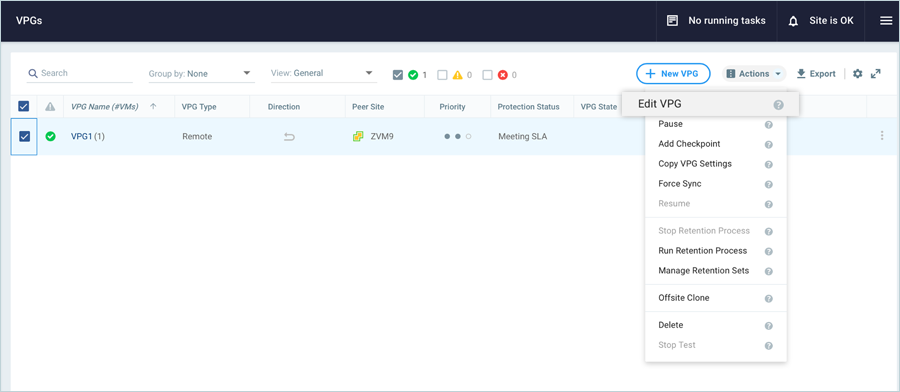Create a New VPG
Screen dimensions: 900x392
673,73
